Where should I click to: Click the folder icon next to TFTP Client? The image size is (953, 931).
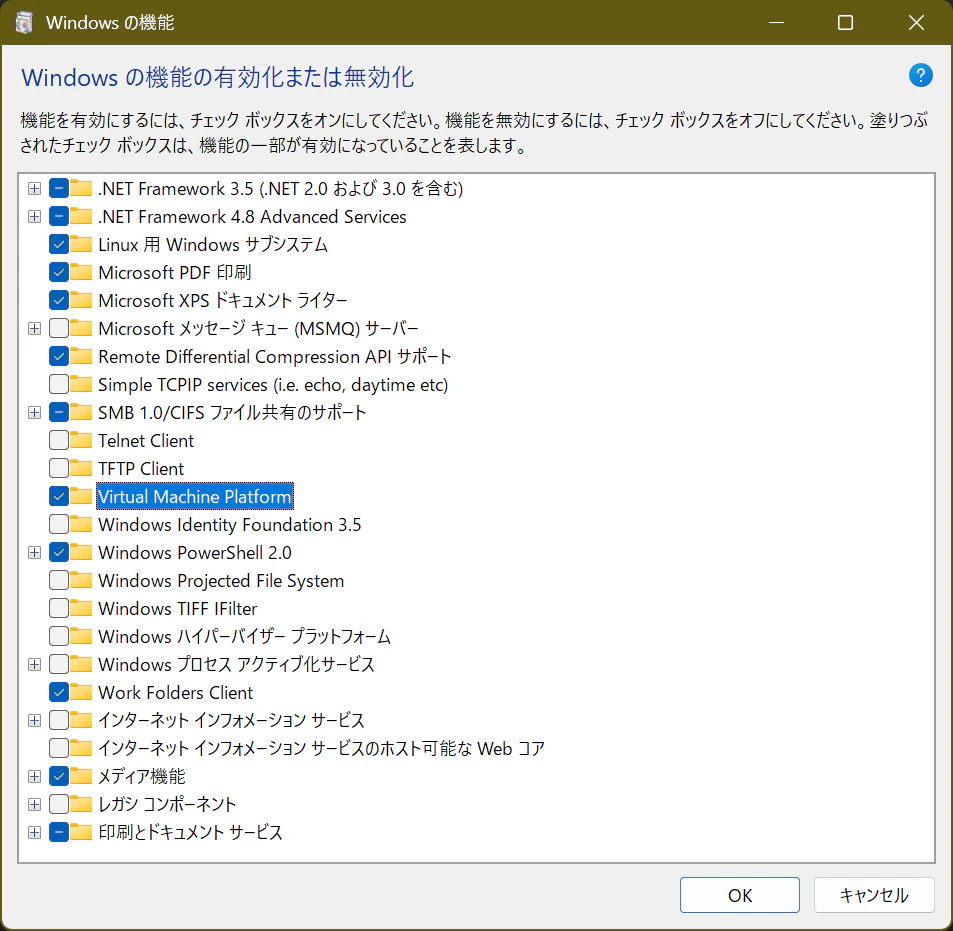click(81, 468)
